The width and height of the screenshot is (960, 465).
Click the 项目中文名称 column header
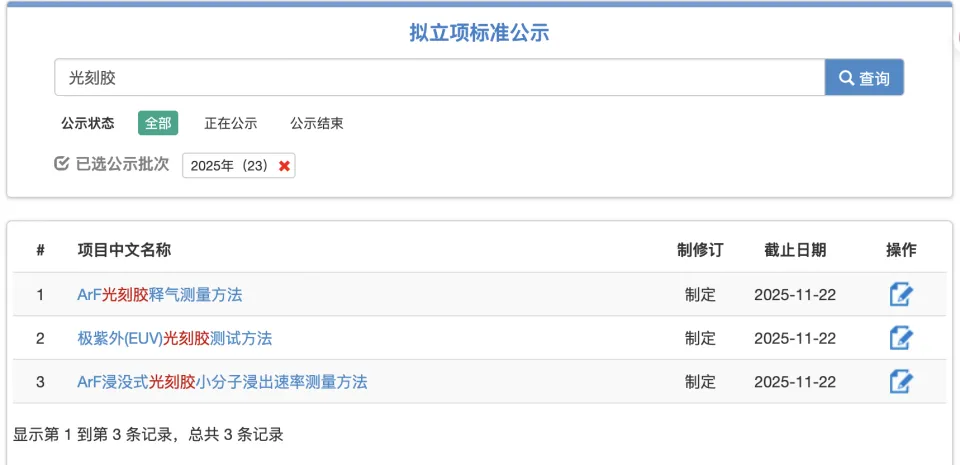tap(124, 250)
